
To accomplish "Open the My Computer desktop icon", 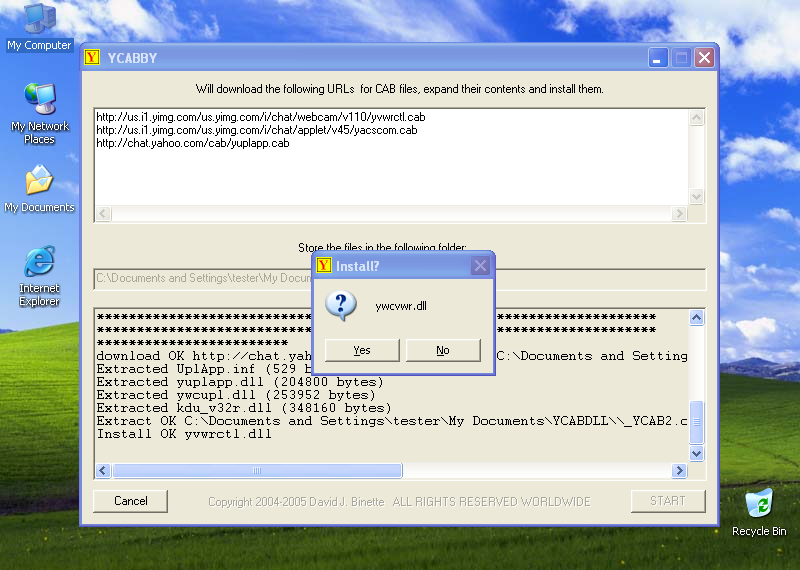I will (x=39, y=27).
